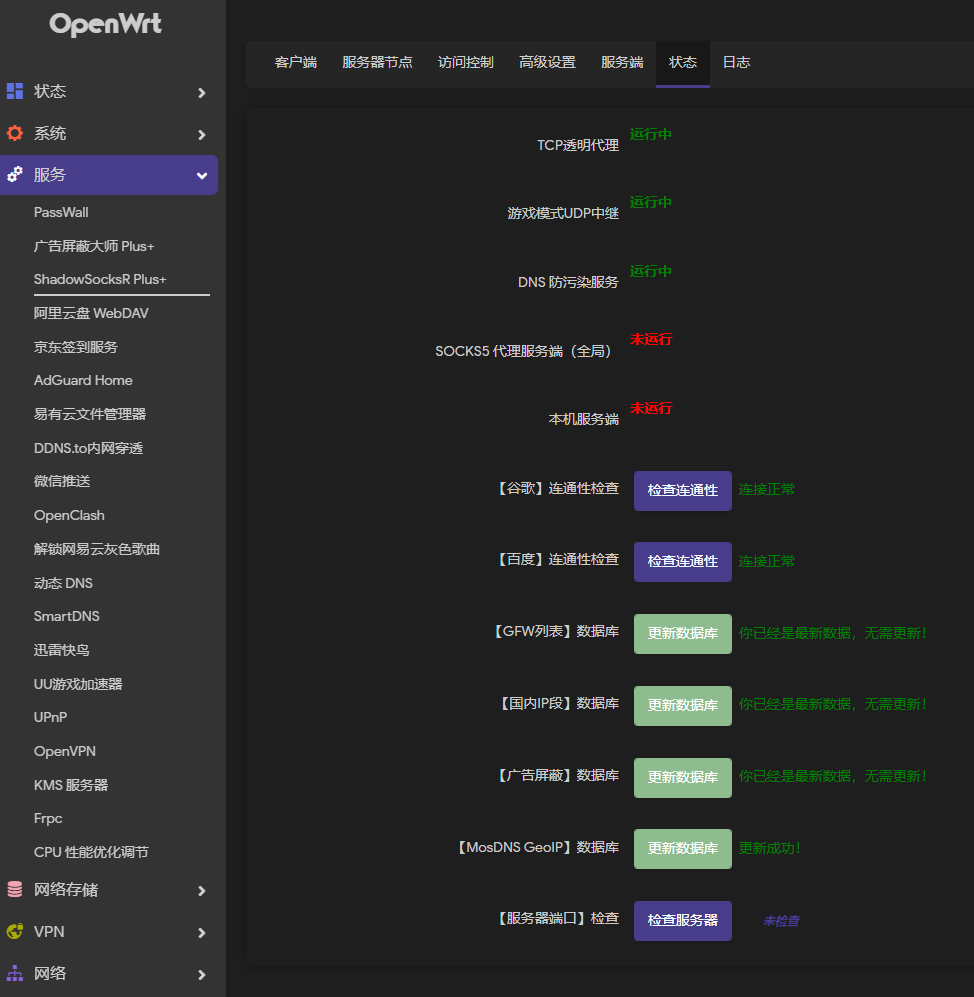This screenshot has height=997, width=974.
Task: Select ShadowSocksR Plus+ in sidebar
Action: coord(100,279)
